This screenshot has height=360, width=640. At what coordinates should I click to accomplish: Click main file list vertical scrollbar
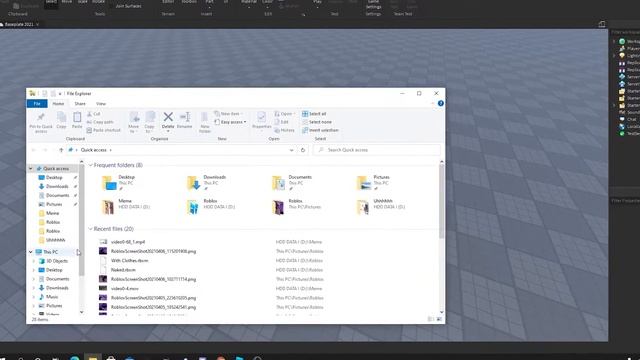pos(441,202)
